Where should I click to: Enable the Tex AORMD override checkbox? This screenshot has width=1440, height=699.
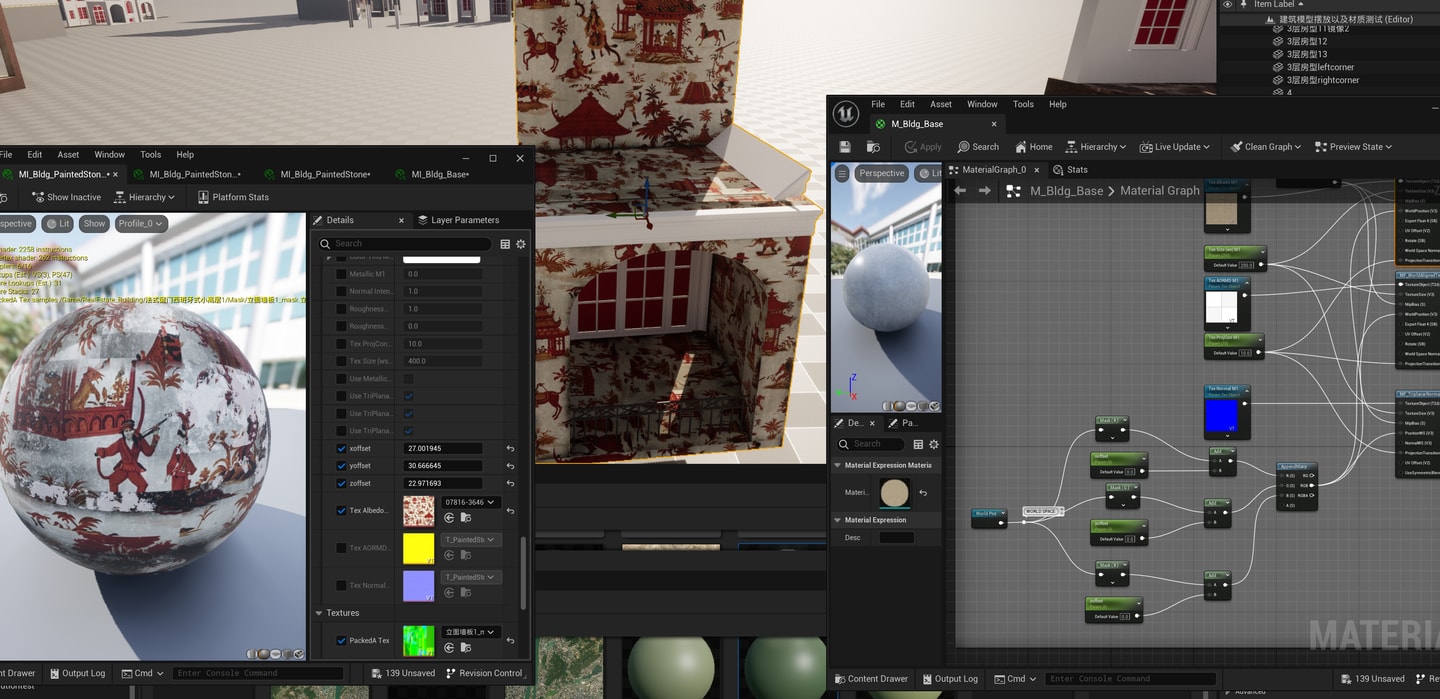tap(341, 548)
